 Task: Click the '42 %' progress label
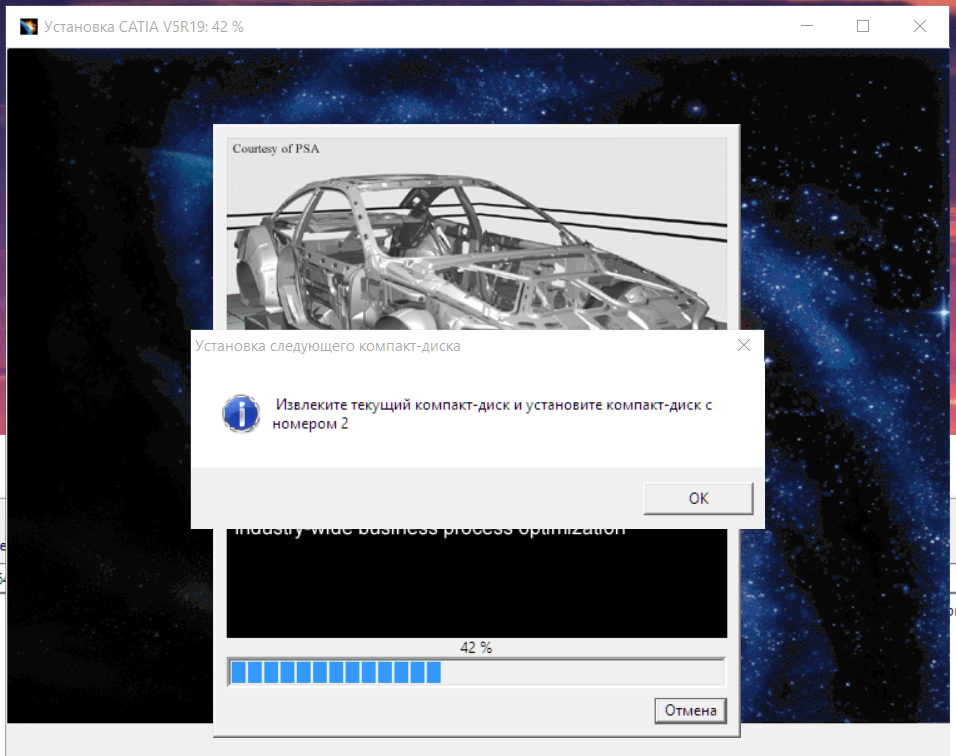coord(476,647)
